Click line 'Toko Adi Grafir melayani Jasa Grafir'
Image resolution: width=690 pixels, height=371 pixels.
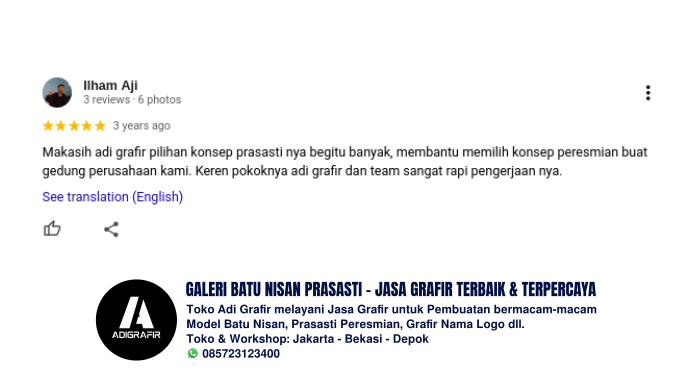[x=391, y=309]
